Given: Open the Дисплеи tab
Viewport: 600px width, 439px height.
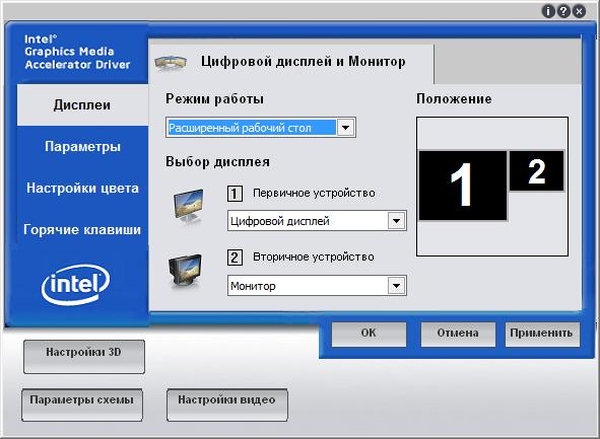Looking at the screenshot, I should pyautogui.click(x=82, y=105).
